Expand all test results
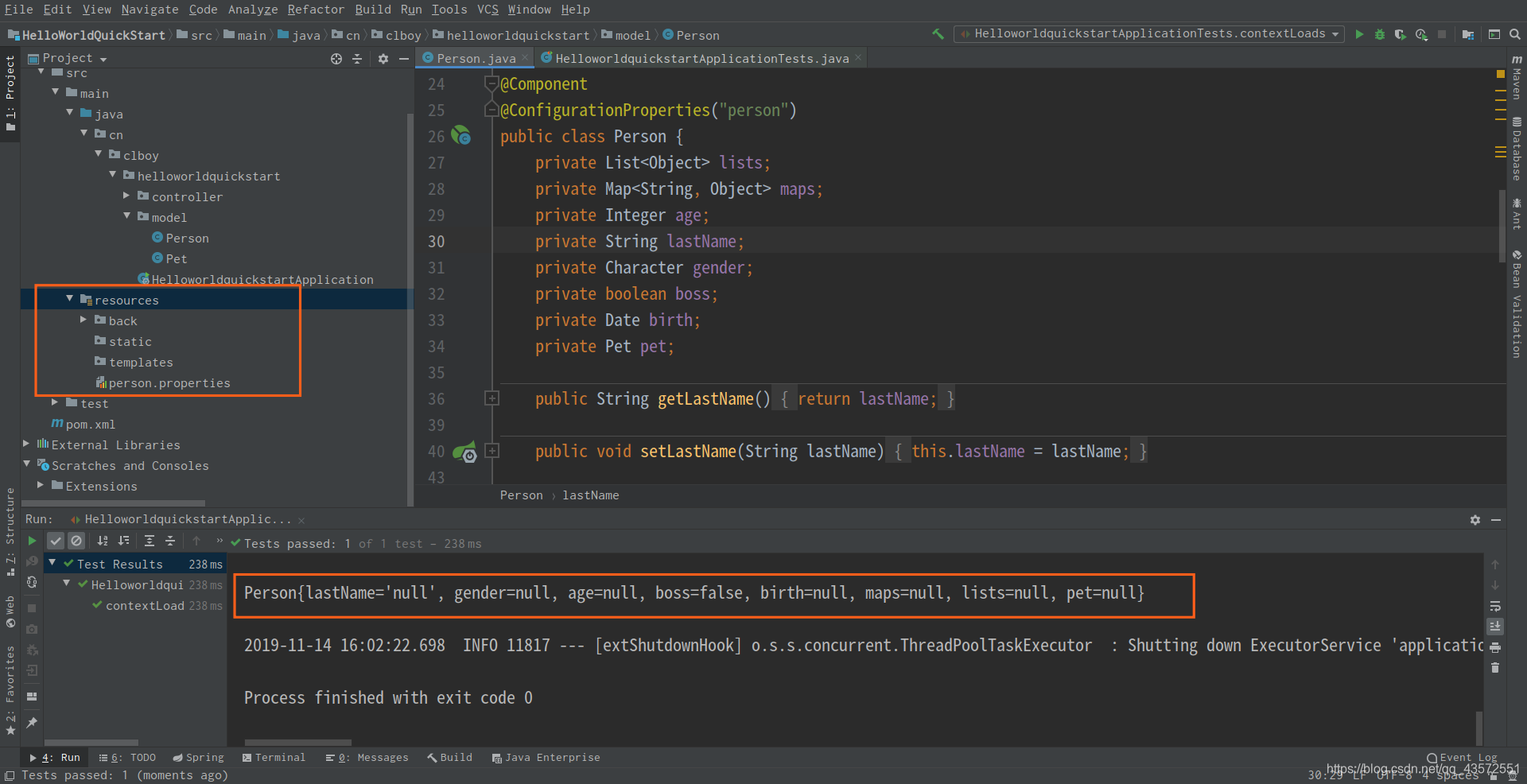The height and width of the screenshot is (784, 1527). [x=150, y=541]
